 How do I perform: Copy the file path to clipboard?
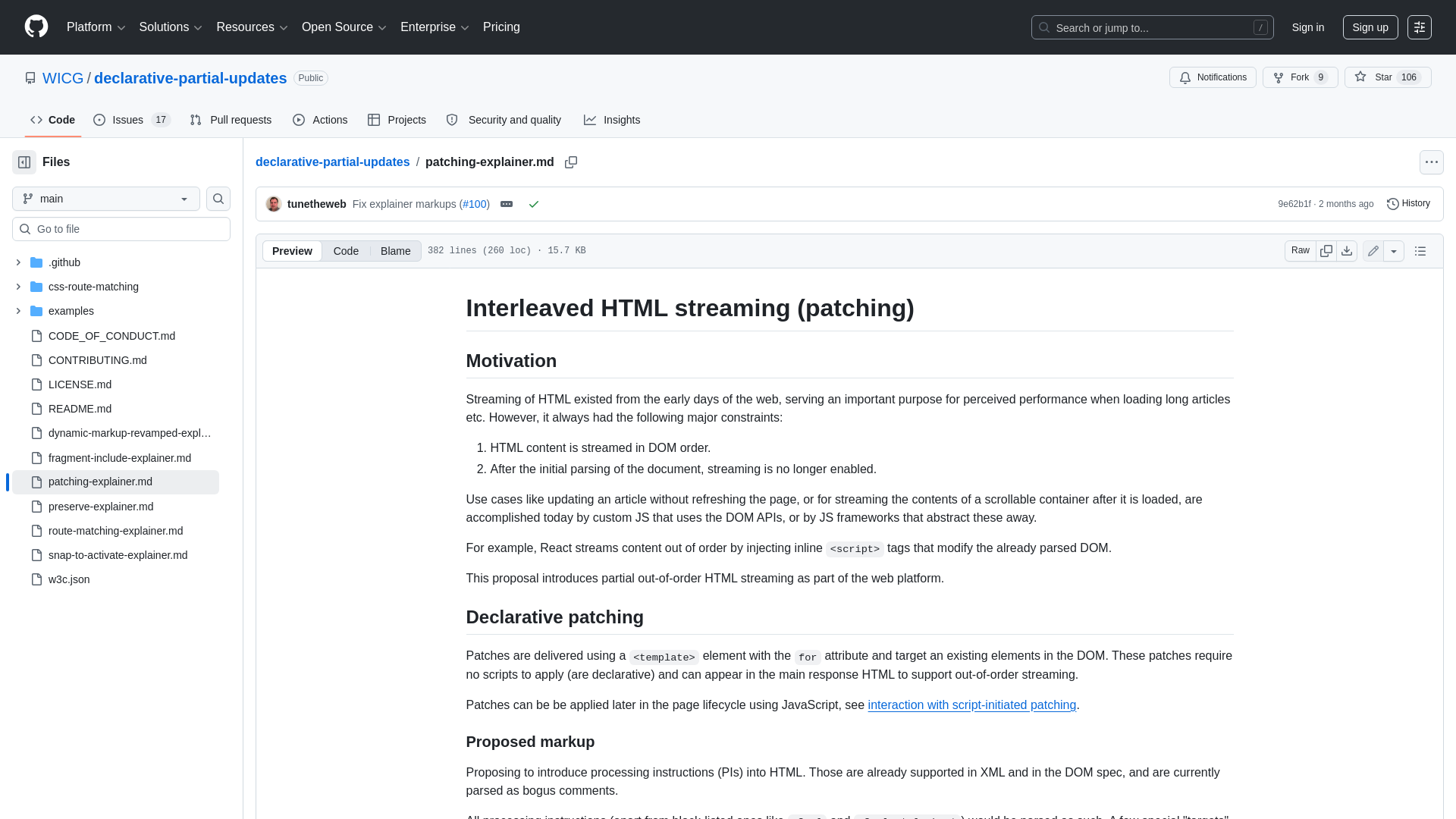[571, 162]
